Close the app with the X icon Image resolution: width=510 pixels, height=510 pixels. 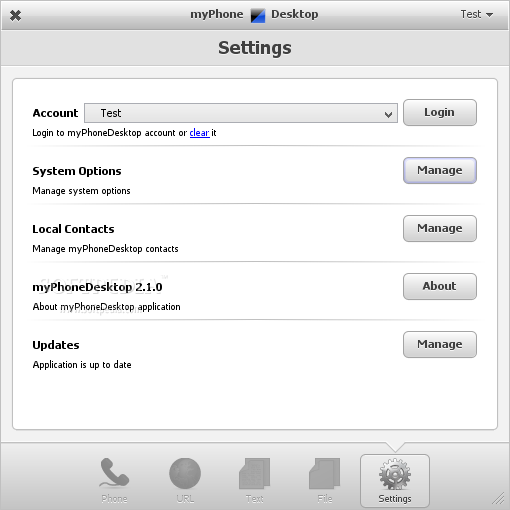click(x=15, y=15)
